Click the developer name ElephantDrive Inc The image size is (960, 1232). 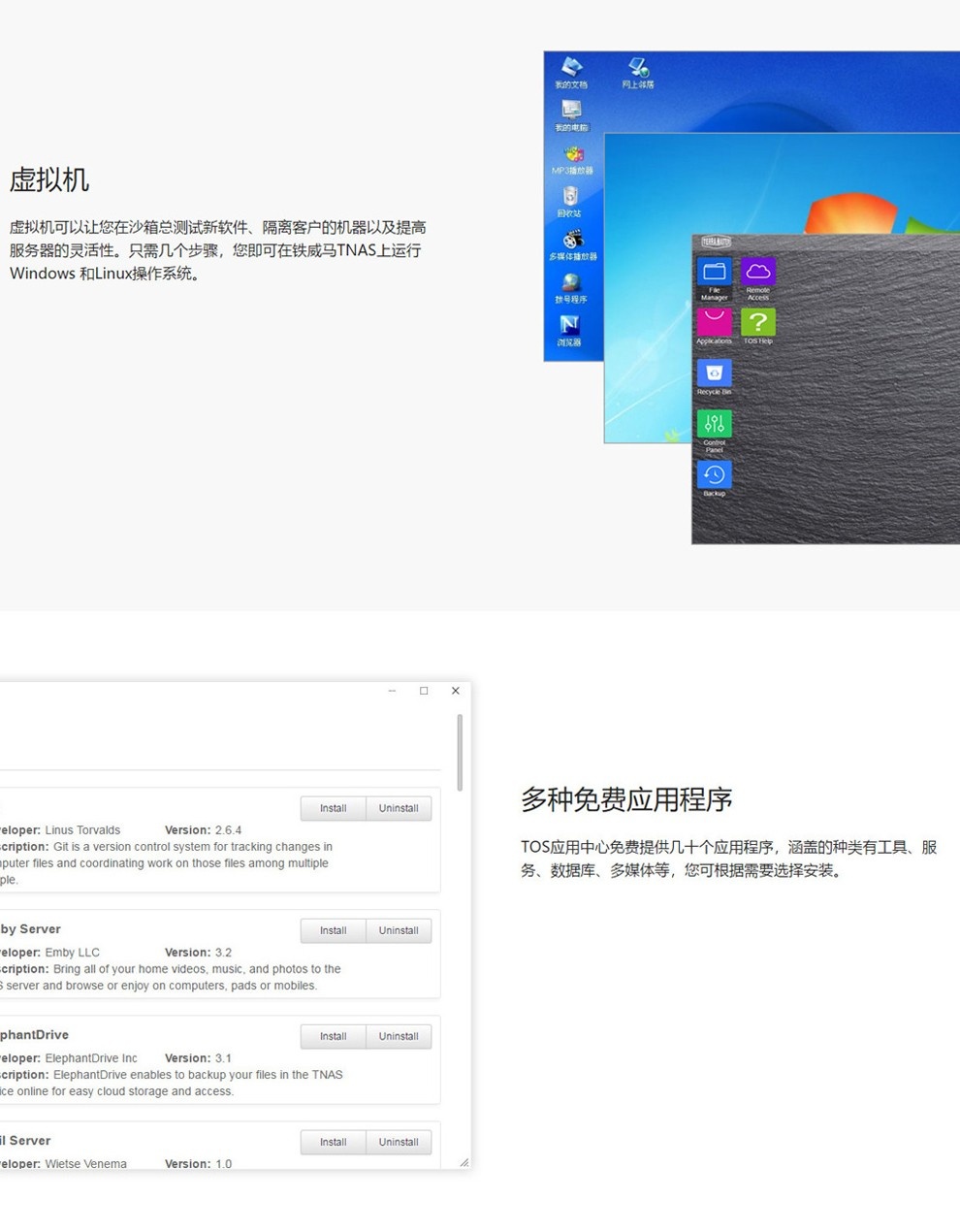pyautogui.click(x=91, y=1058)
